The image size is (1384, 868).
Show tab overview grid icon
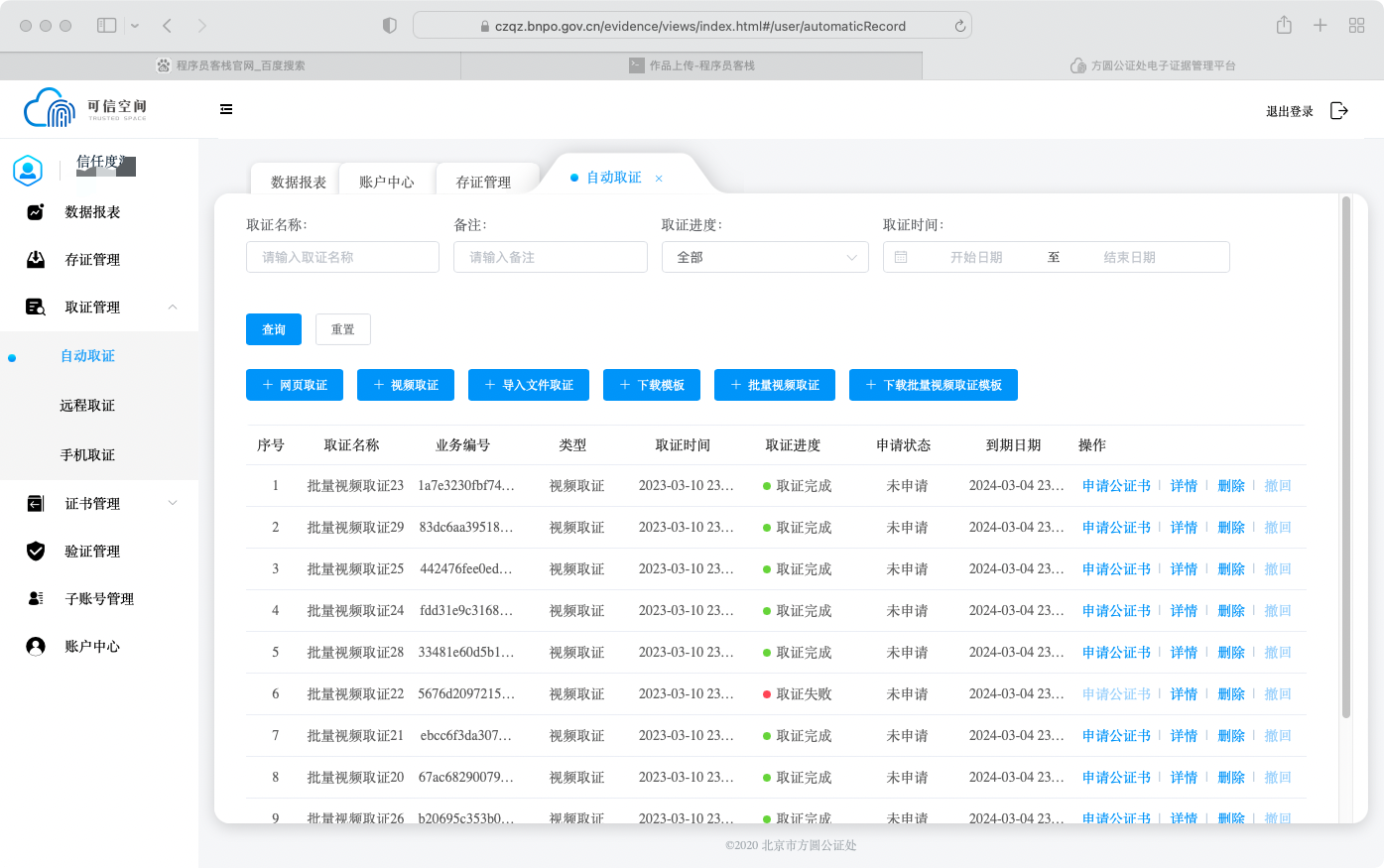[1357, 26]
